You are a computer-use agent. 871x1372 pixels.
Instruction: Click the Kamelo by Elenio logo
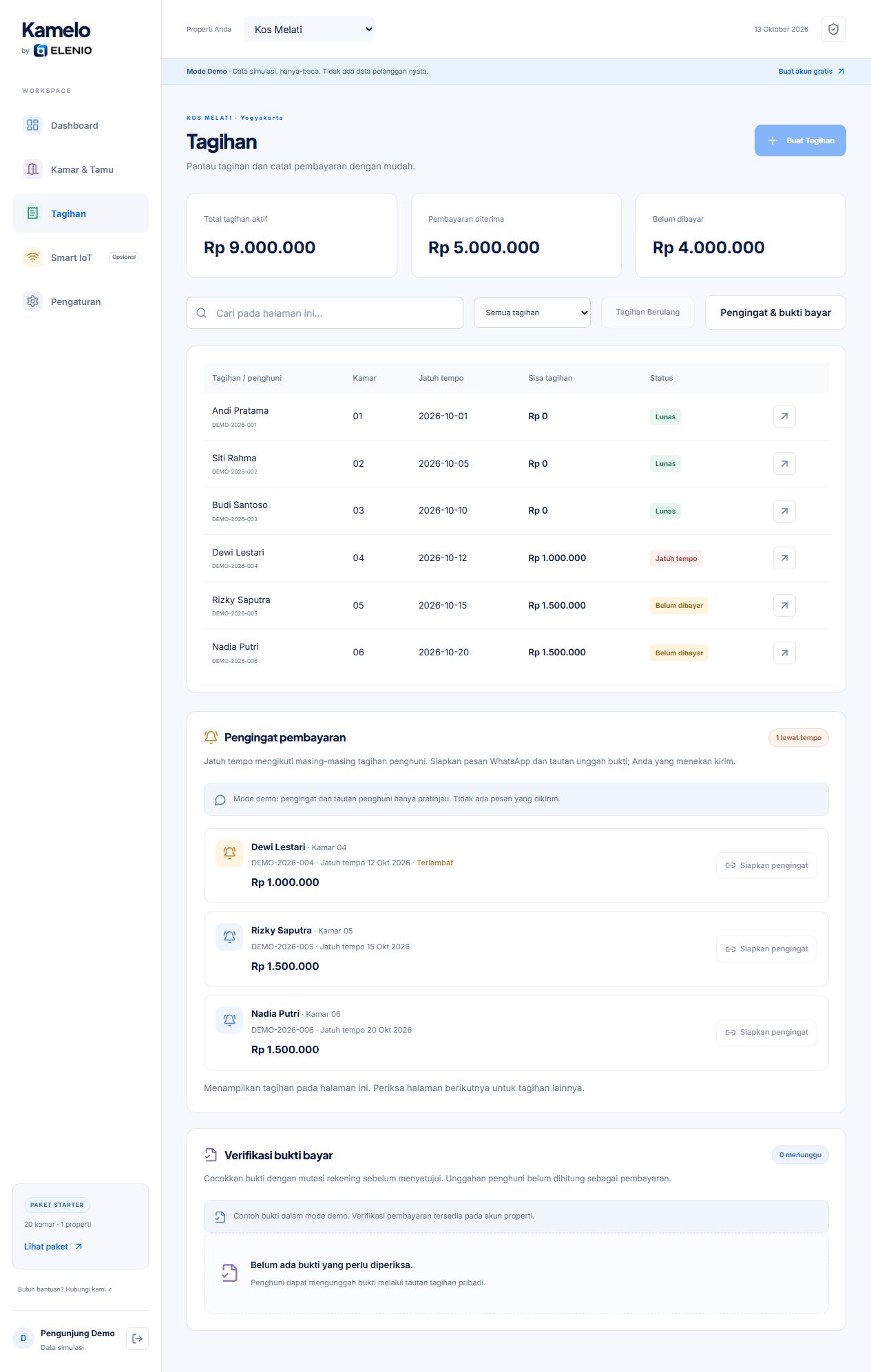pos(56,39)
